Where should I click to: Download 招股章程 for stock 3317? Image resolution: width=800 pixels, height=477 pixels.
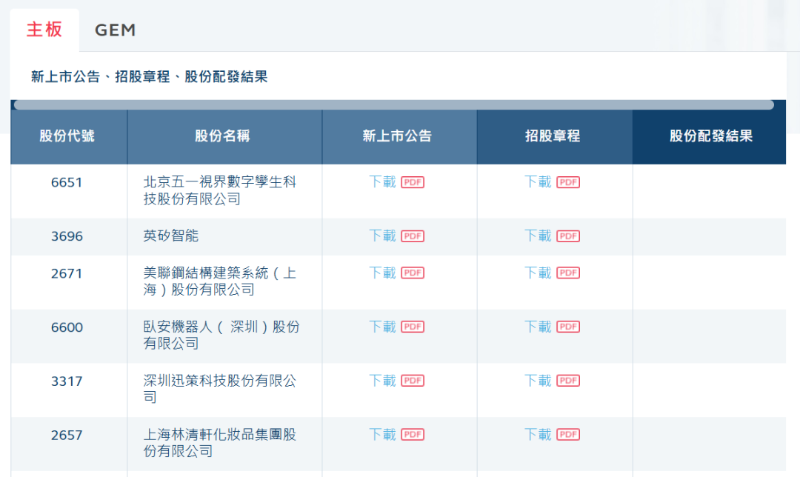point(538,381)
